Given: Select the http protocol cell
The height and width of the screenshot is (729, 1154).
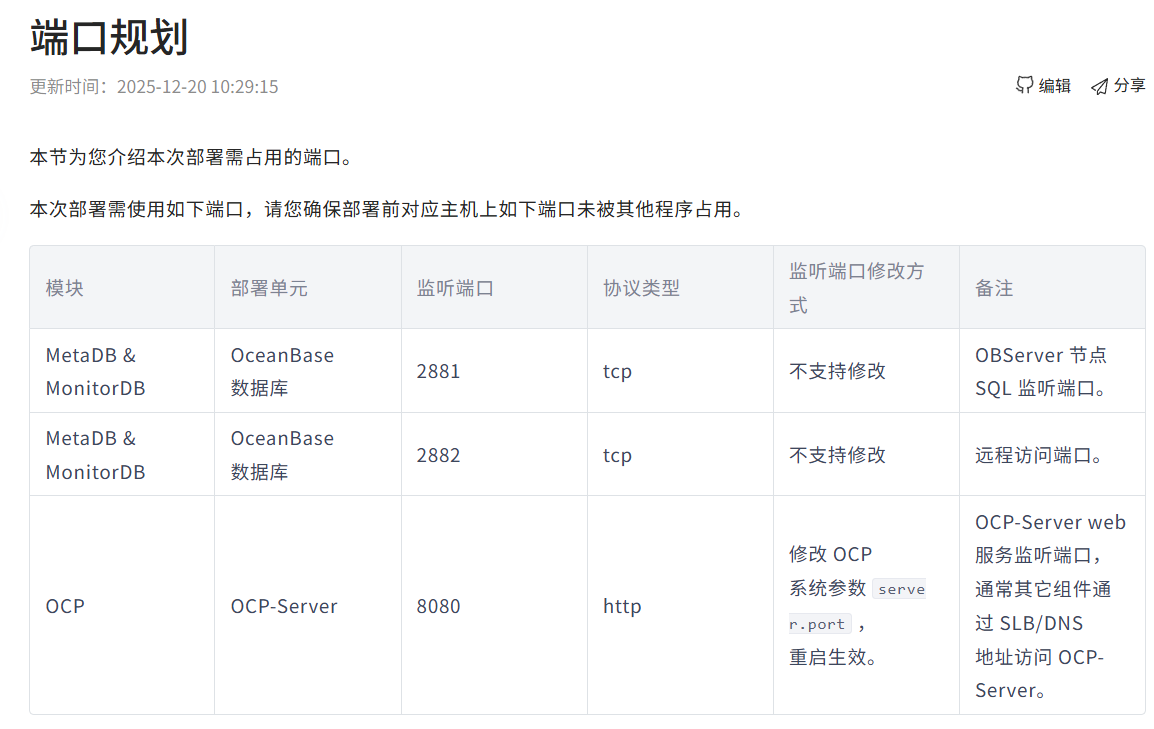Looking at the screenshot, I should point(622,606).
